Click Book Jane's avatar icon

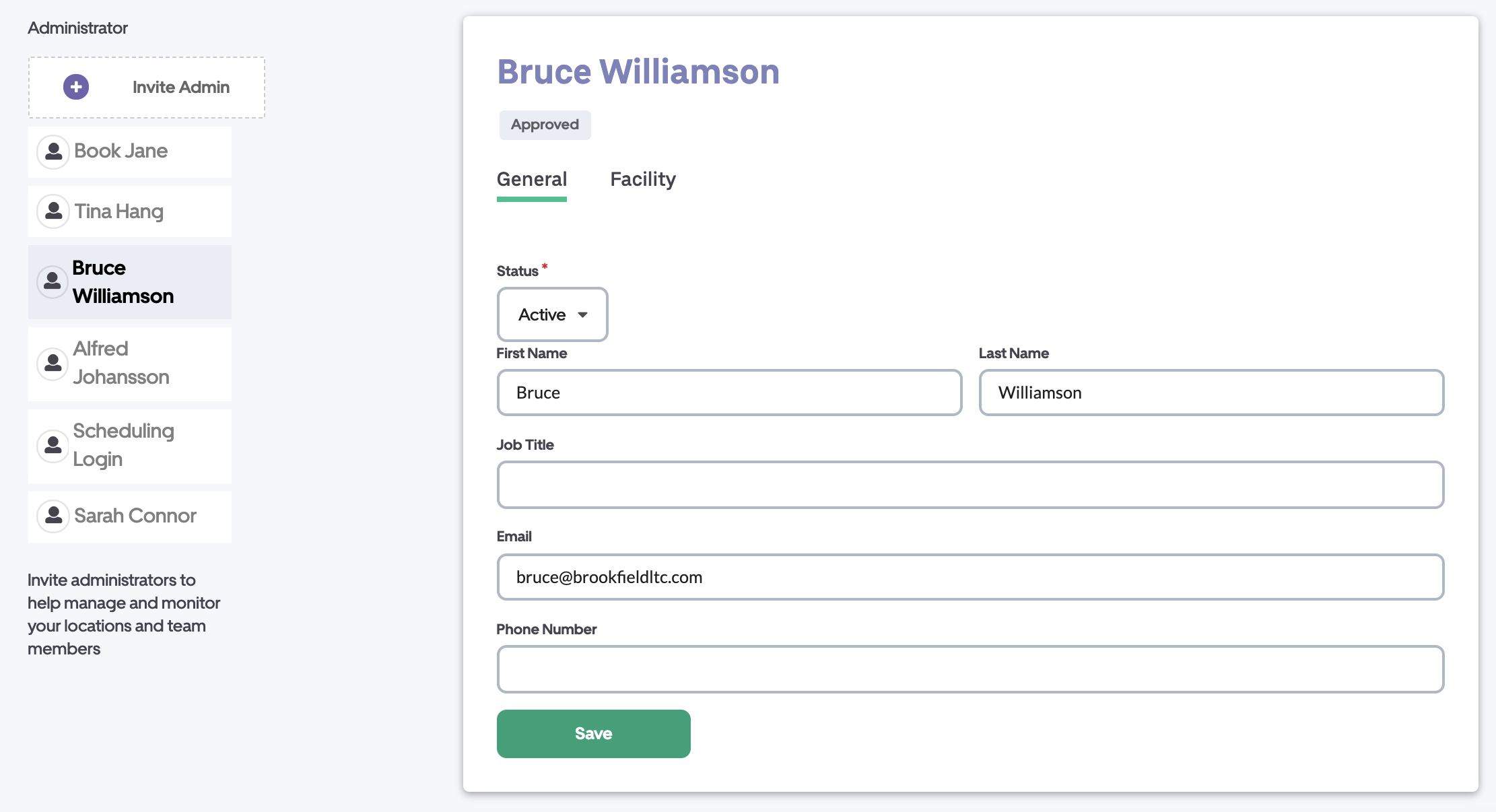[x=53, y=151]
